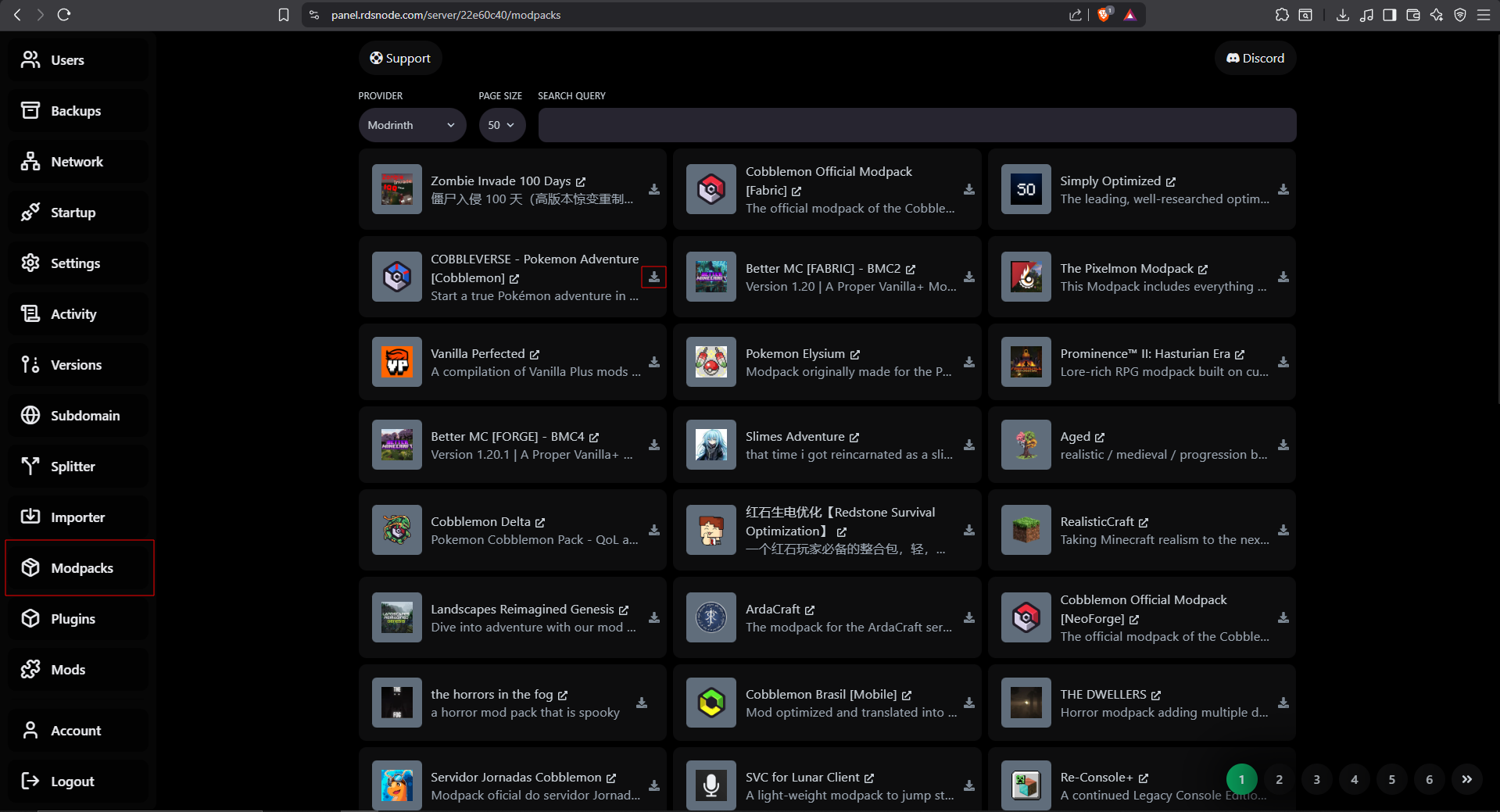The image size is (1500, 812).
Task: Download the COBBLEVERSE Pokemon Adventure modpack
Action: click(x=654, y=277)
